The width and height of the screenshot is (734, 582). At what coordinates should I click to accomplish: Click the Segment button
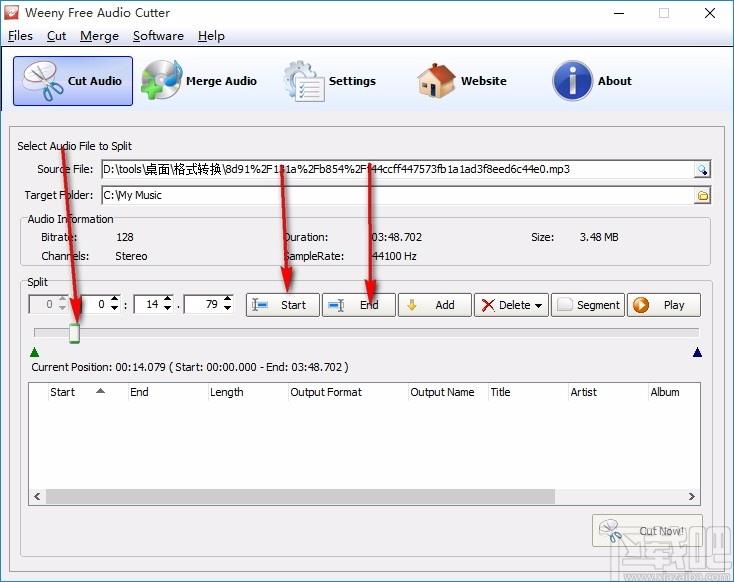[x=588, y=305]
